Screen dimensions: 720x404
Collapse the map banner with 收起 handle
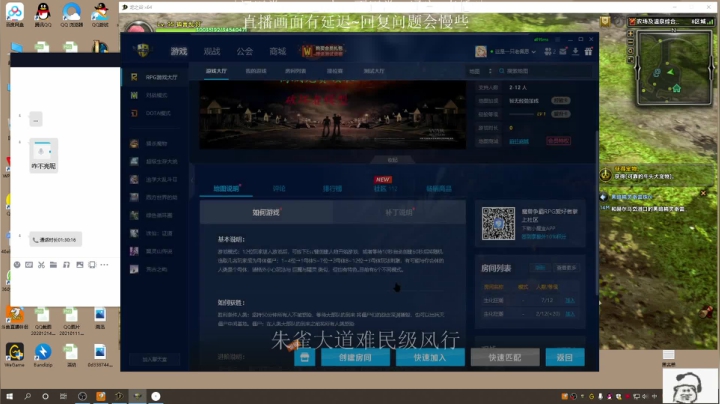(393, 160)
